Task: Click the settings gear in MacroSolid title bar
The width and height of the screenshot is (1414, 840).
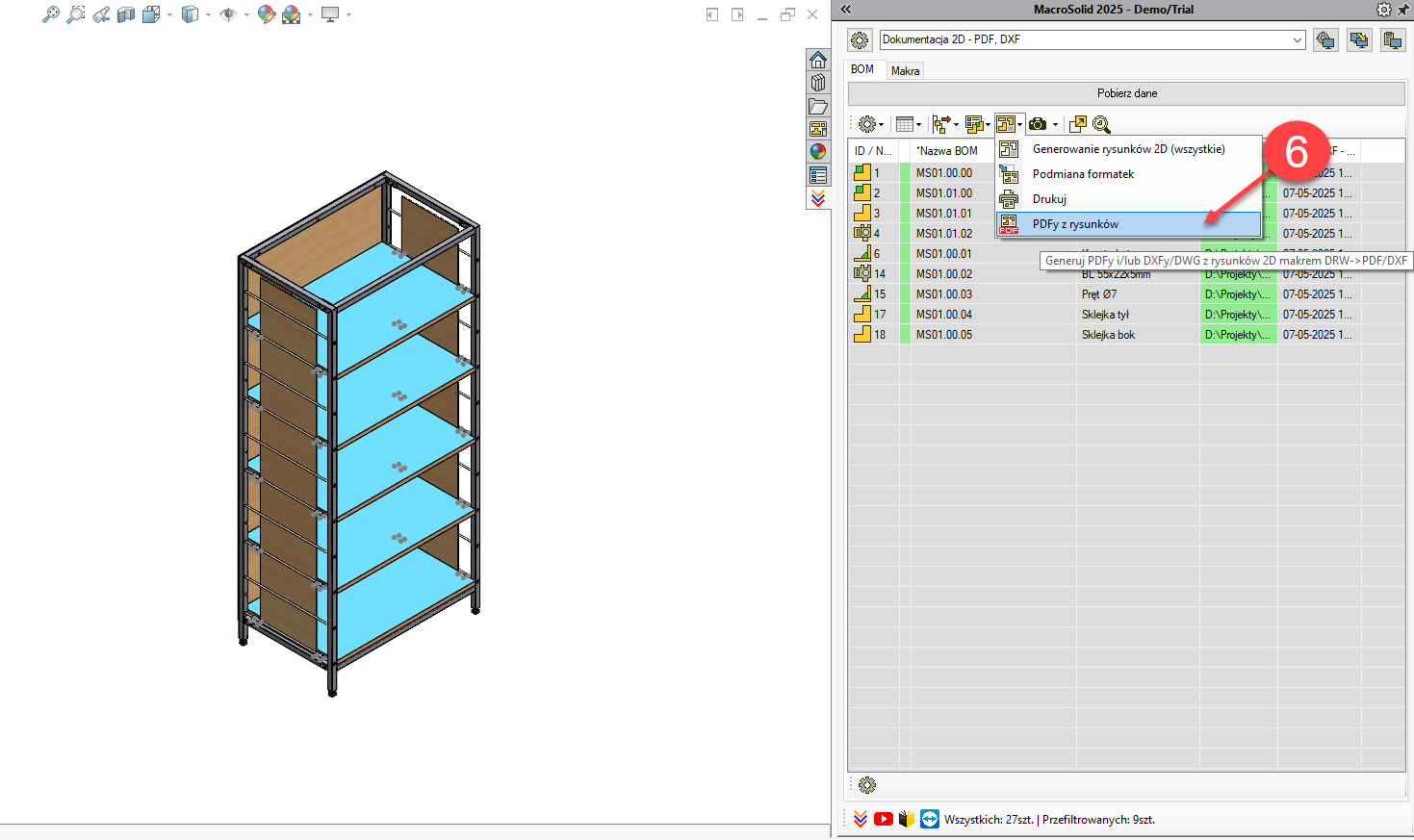Action: [x=1384, y=10]
